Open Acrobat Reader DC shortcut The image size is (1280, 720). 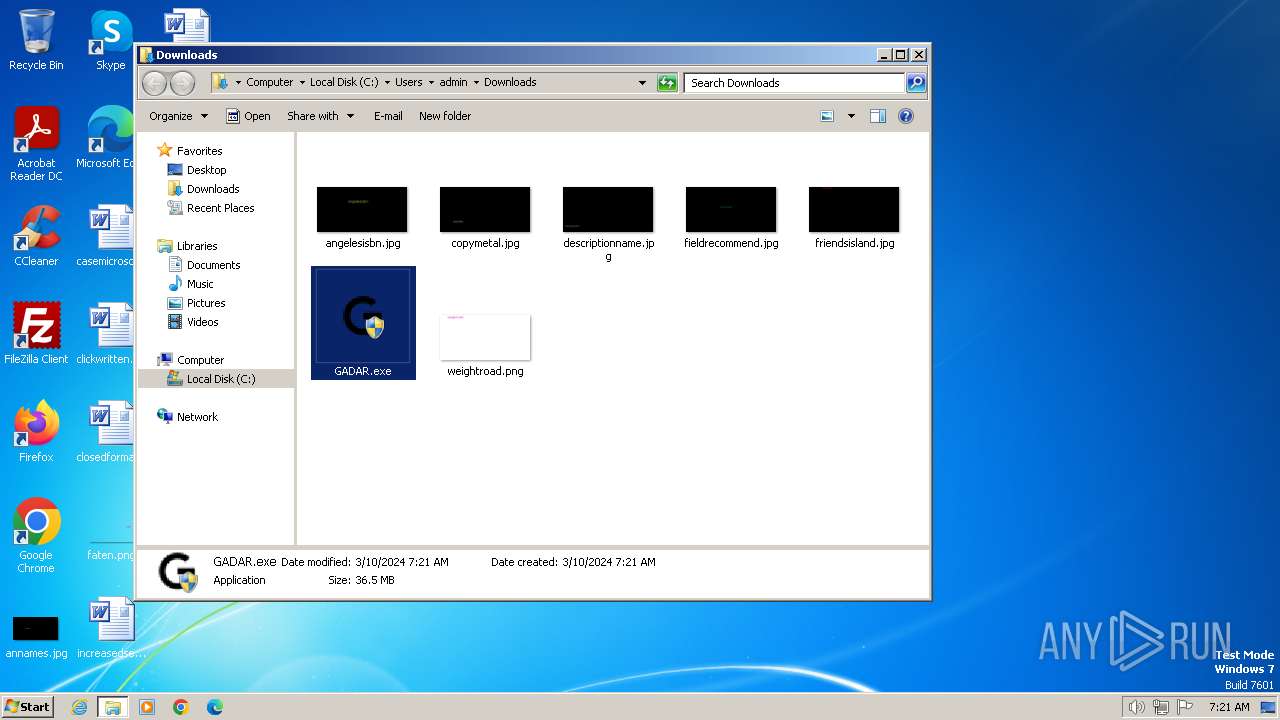coord(36,144)
